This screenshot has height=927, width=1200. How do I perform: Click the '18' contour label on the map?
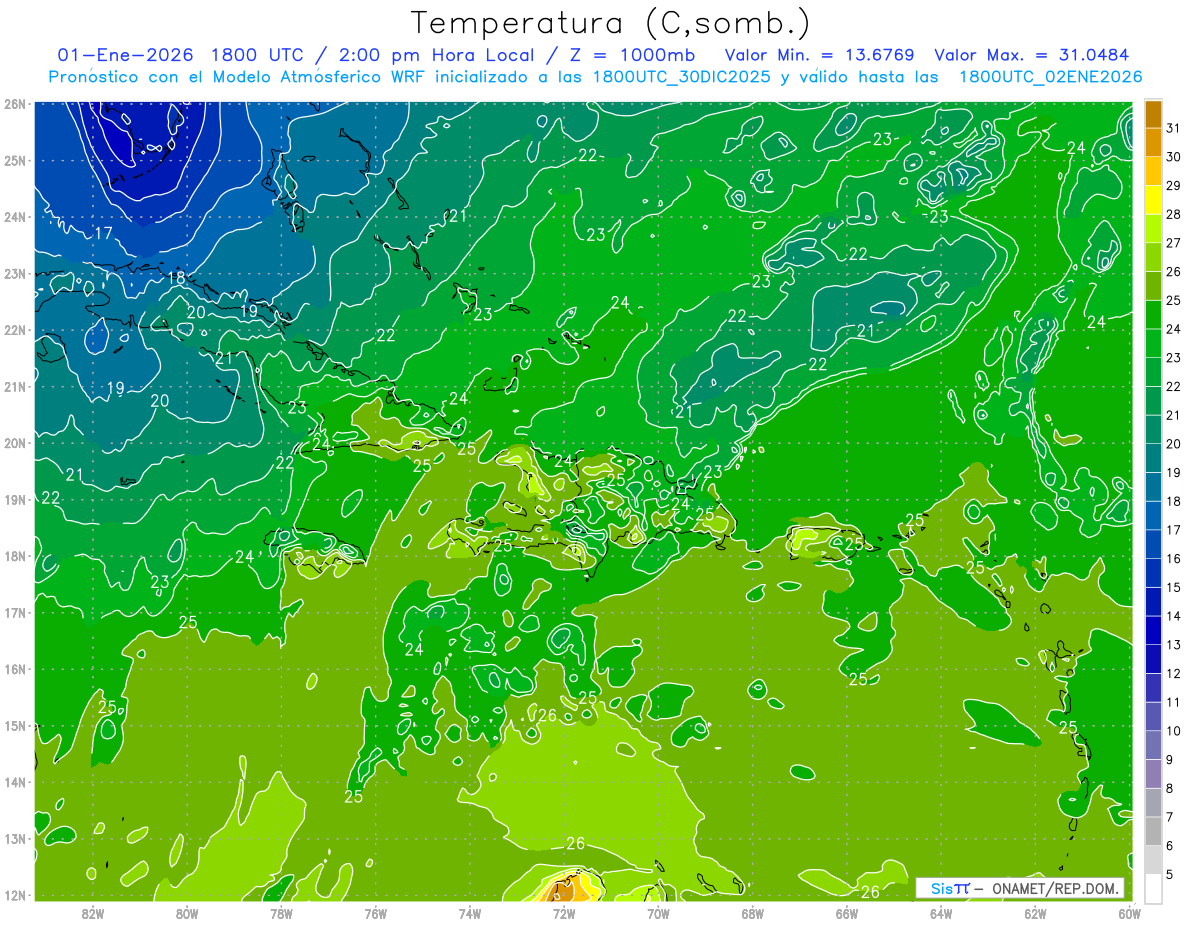[x=177, y=277]
